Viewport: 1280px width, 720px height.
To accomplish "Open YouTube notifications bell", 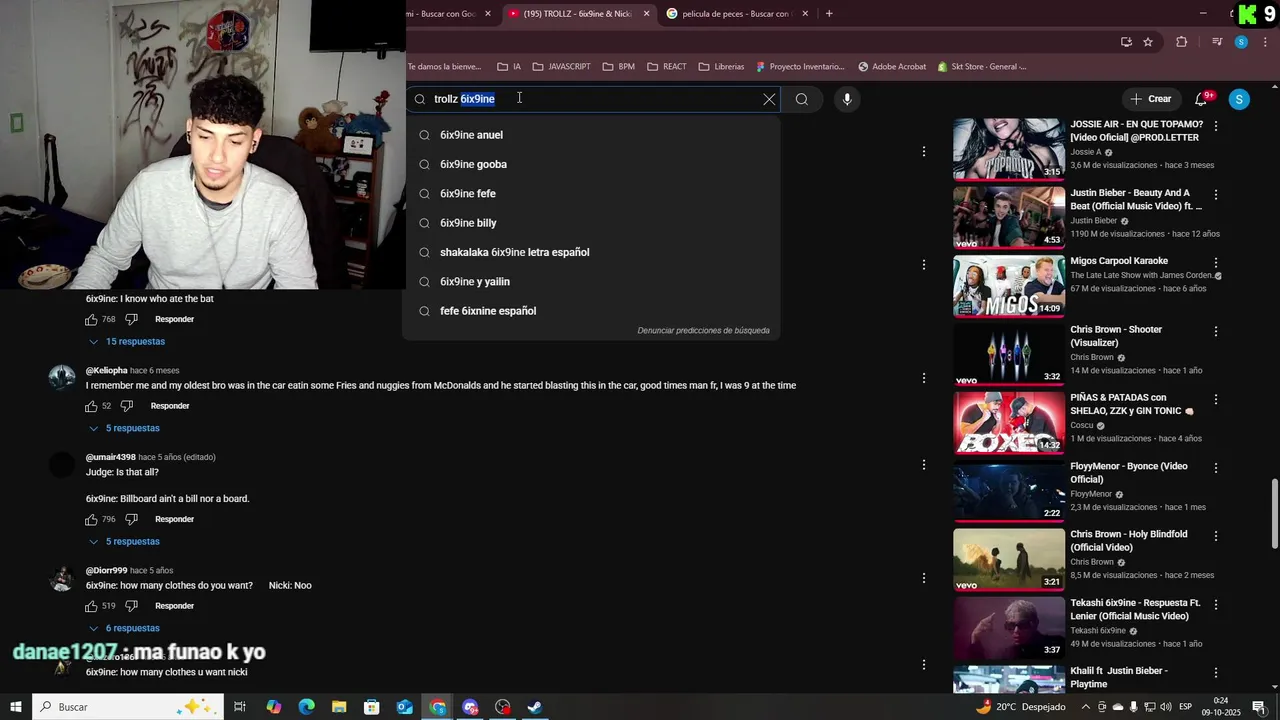I will (x=1201, y=99).
